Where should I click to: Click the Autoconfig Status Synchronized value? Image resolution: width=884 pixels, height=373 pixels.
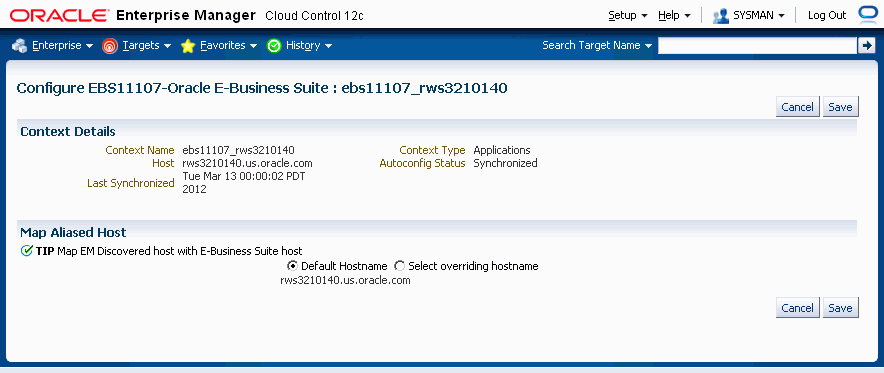pyautogui.click(x=505, y=163)
